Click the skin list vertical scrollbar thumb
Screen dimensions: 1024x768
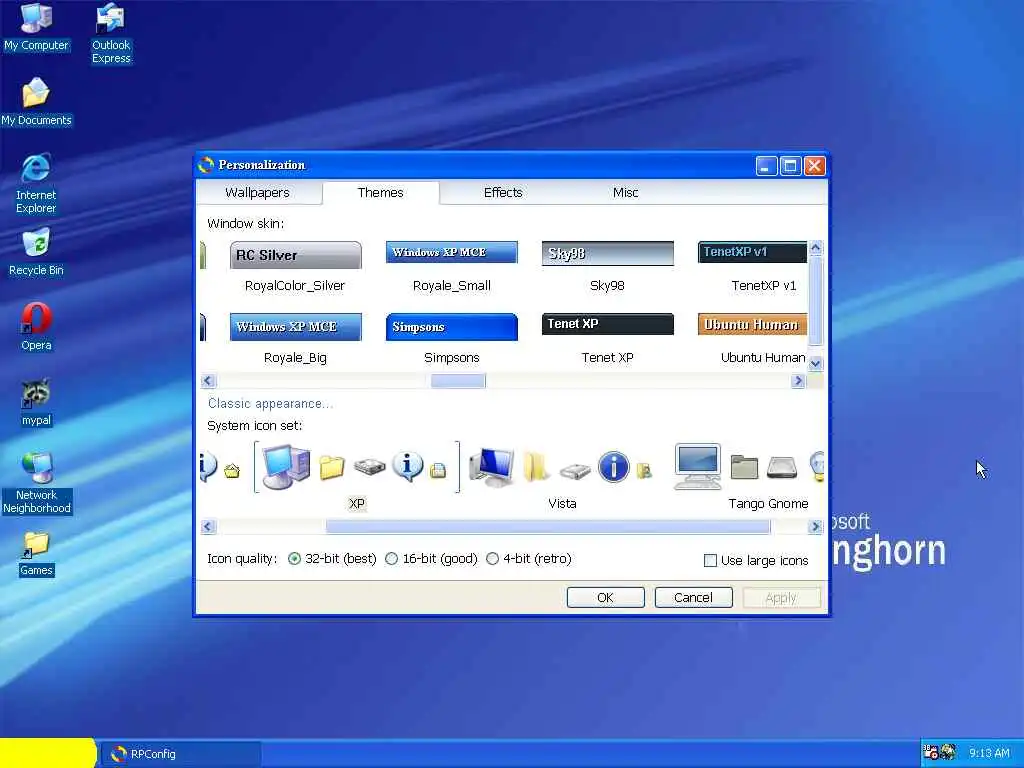(815, 300)
